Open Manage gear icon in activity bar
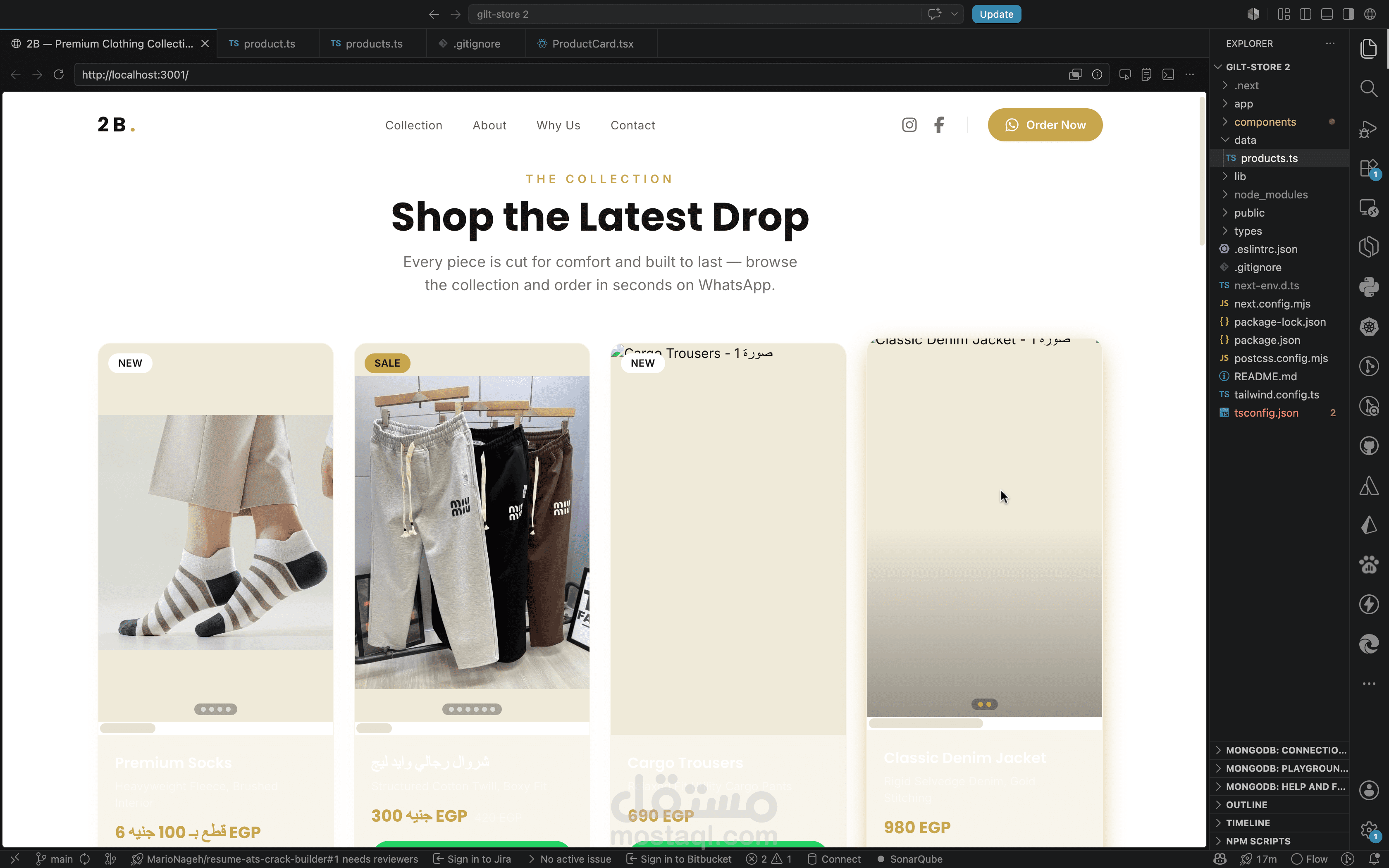Image resolution: width=1389 pixels, height=868 pixels. pos(1369,830)
